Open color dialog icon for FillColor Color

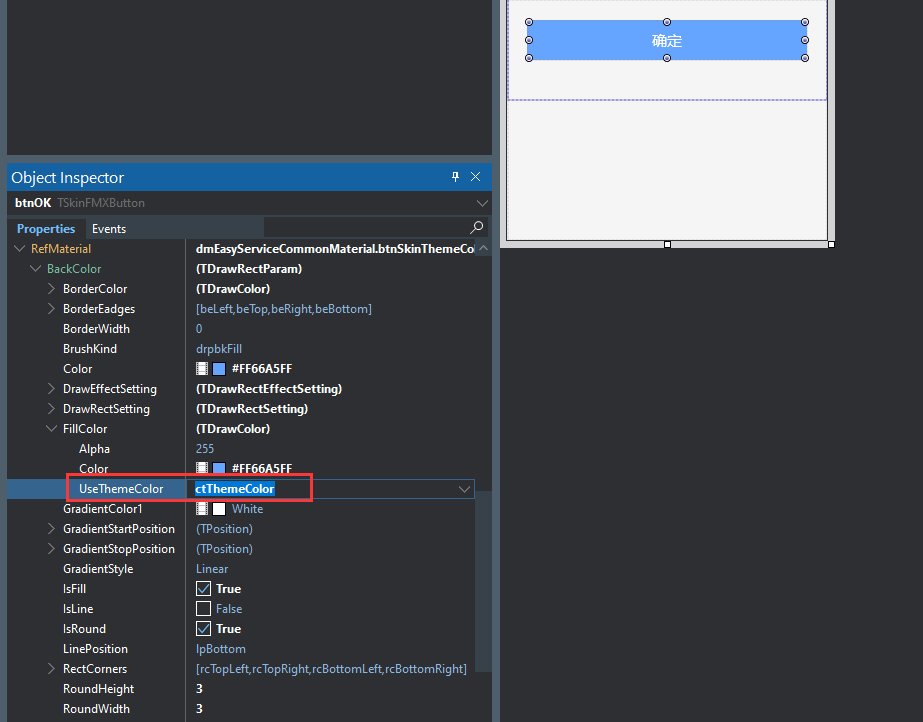202,468
